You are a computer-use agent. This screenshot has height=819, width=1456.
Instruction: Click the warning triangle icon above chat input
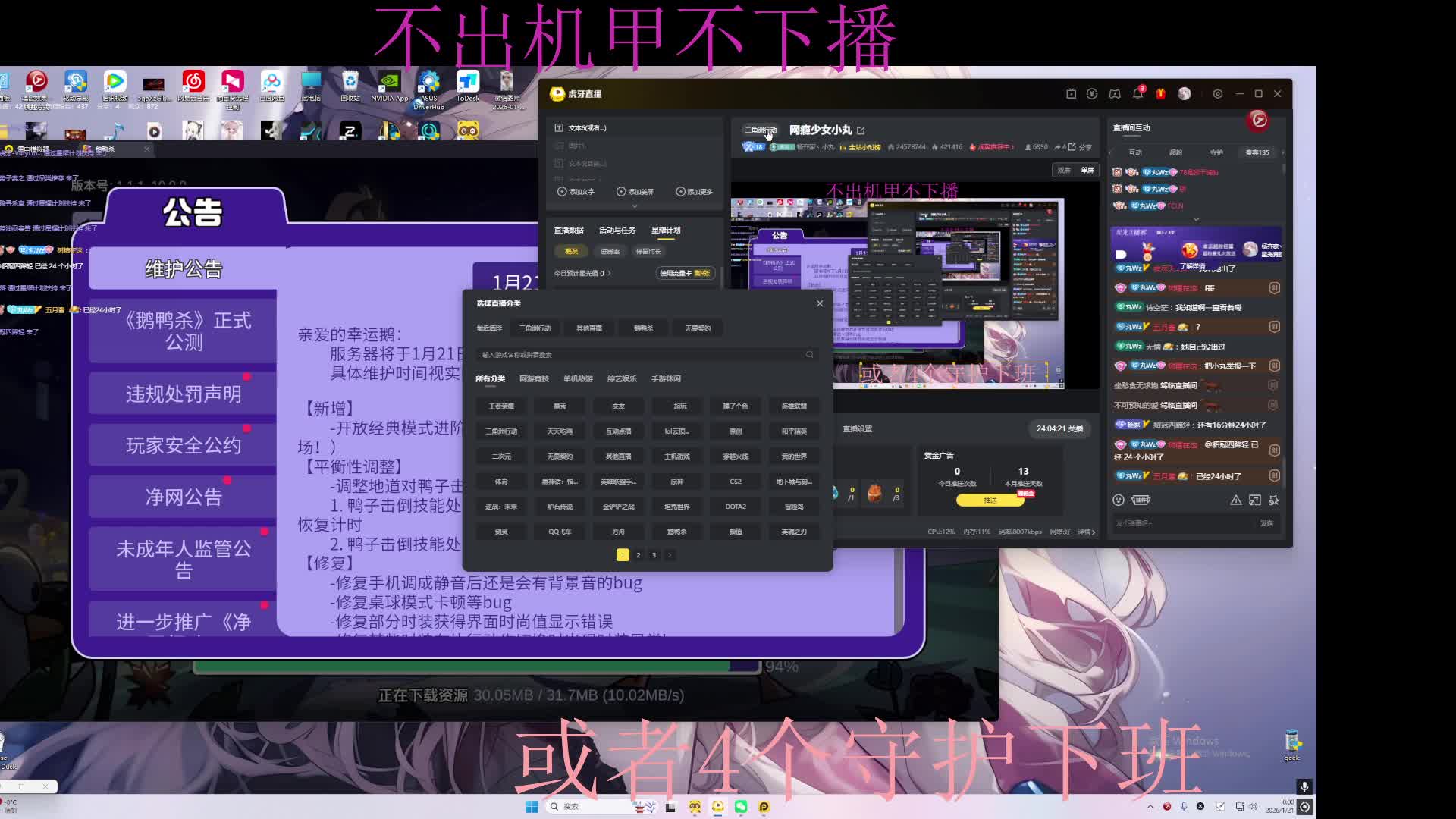[1235, 500]
